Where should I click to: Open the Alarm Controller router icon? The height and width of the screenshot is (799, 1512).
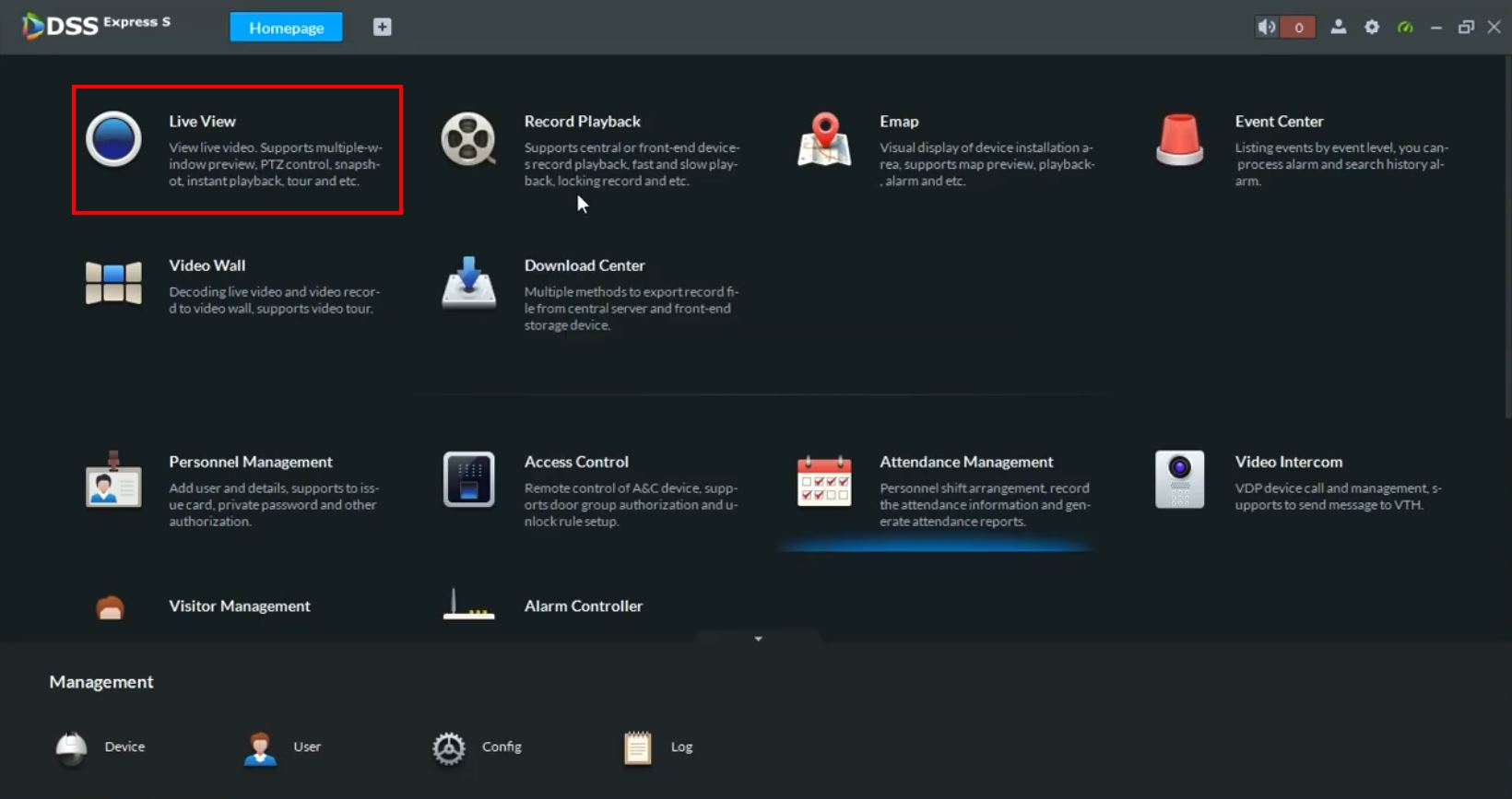[468, 605]
